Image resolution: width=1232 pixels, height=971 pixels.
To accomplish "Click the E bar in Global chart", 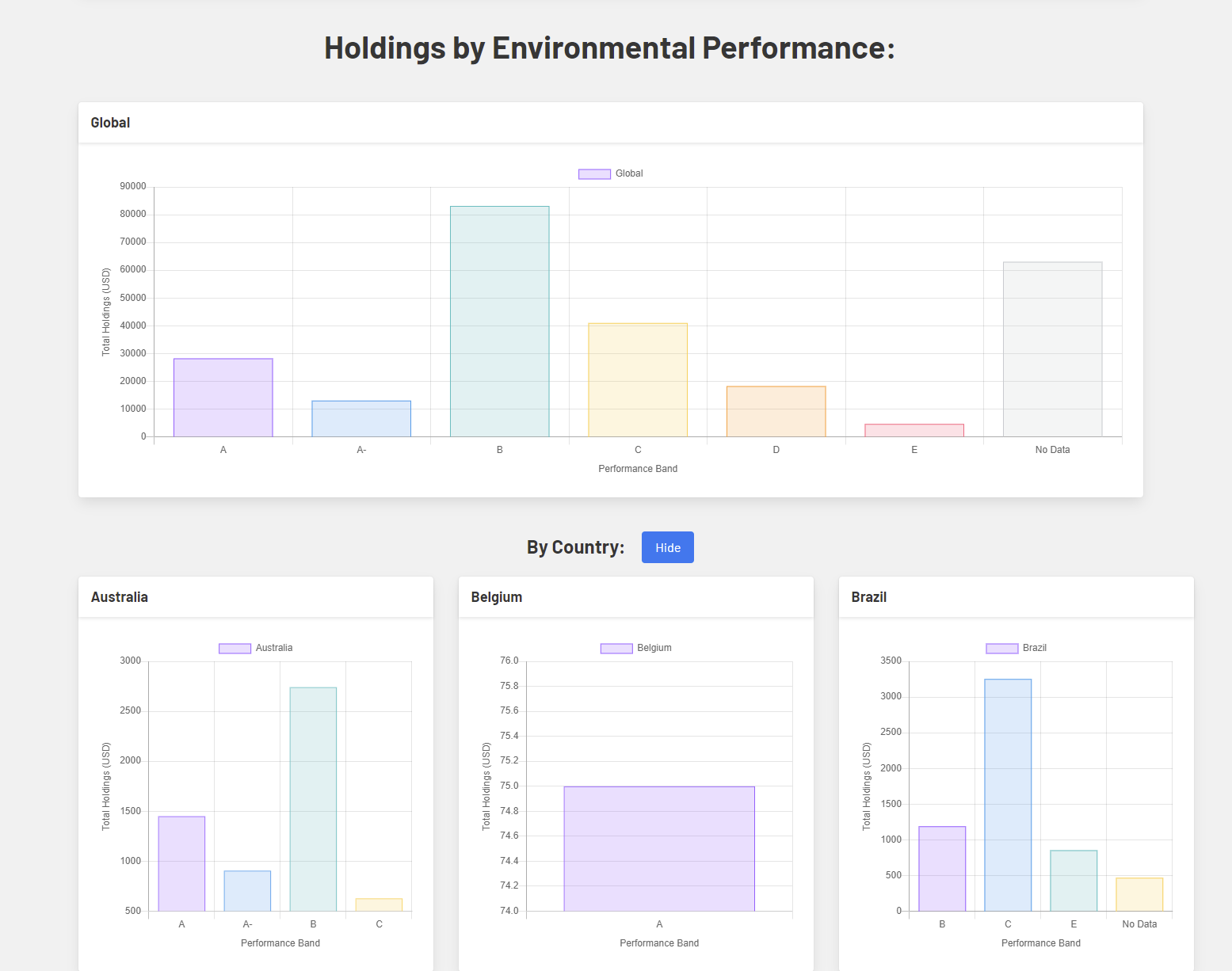I will click(x=914, y=431).
